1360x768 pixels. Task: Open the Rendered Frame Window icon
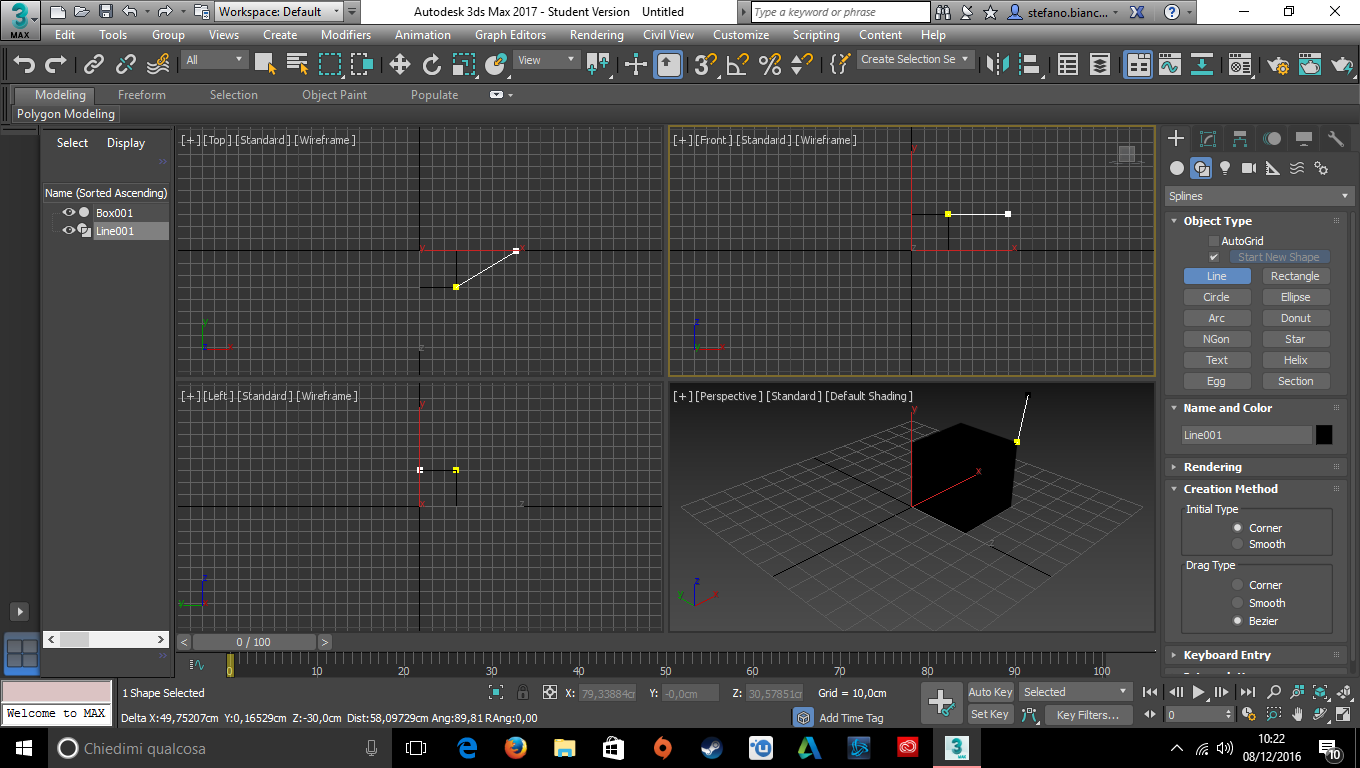click(x=1310, y=65)
